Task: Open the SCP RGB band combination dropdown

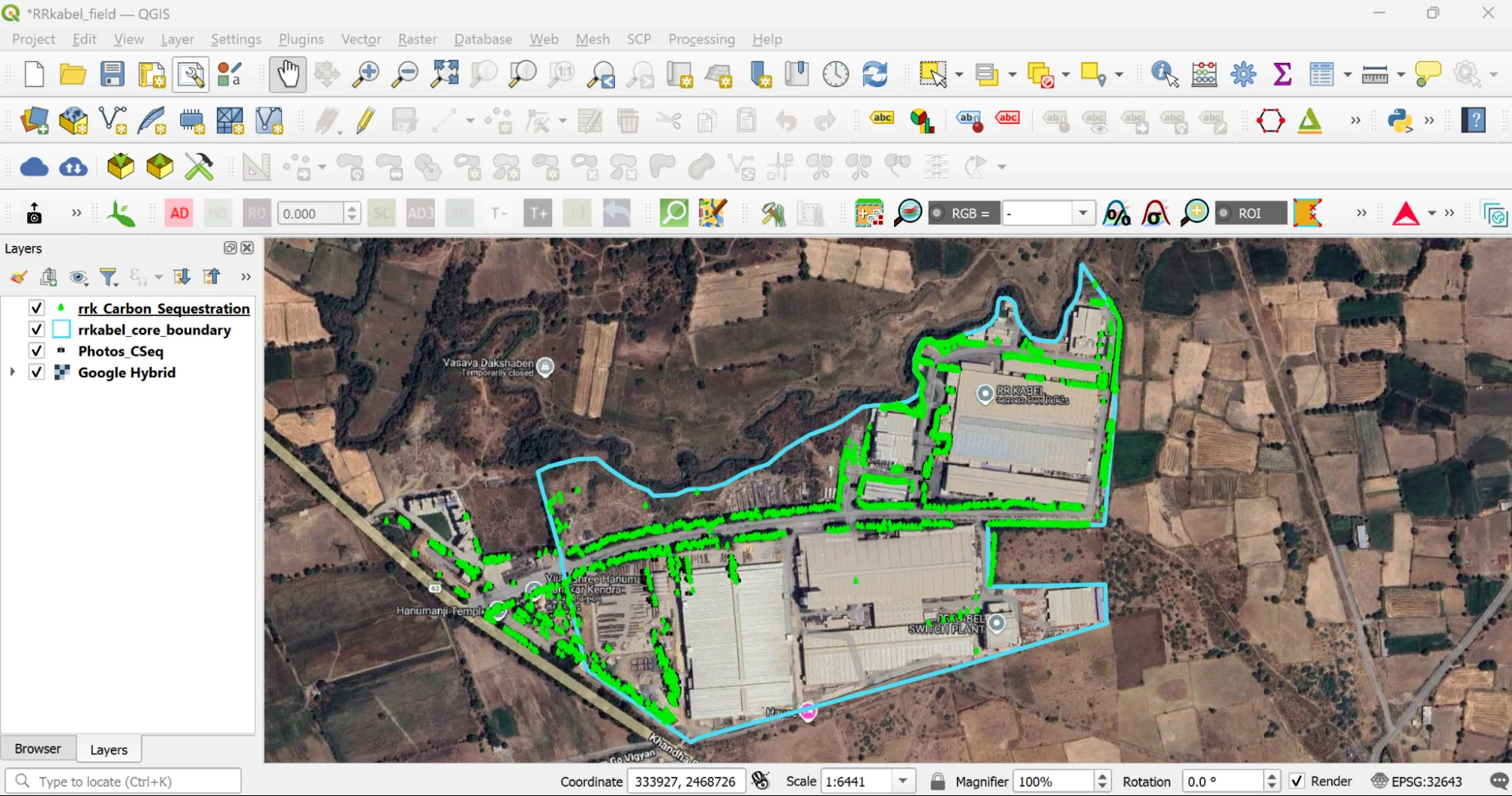Action: (1085, 213)
